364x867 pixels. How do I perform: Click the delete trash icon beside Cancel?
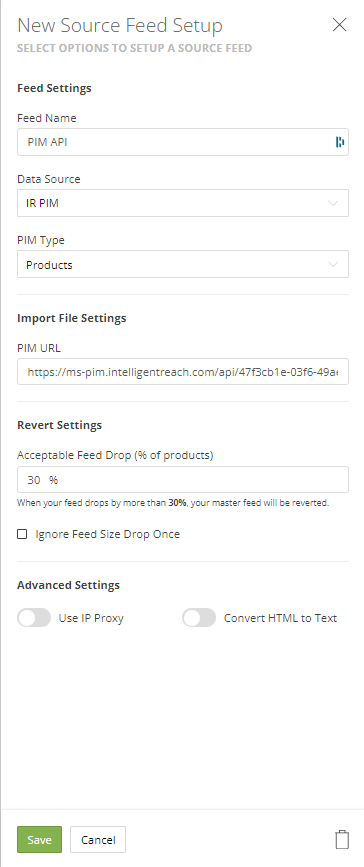(342, 839)
